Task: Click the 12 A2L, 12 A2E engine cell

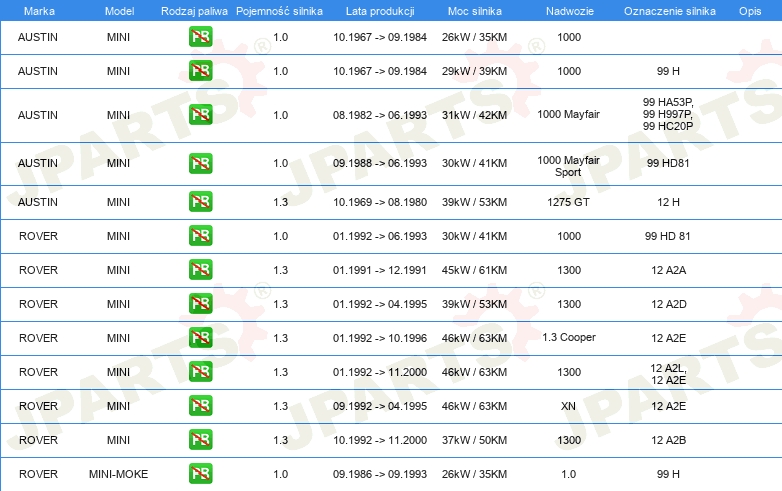Action: click(x=669, y=374)
